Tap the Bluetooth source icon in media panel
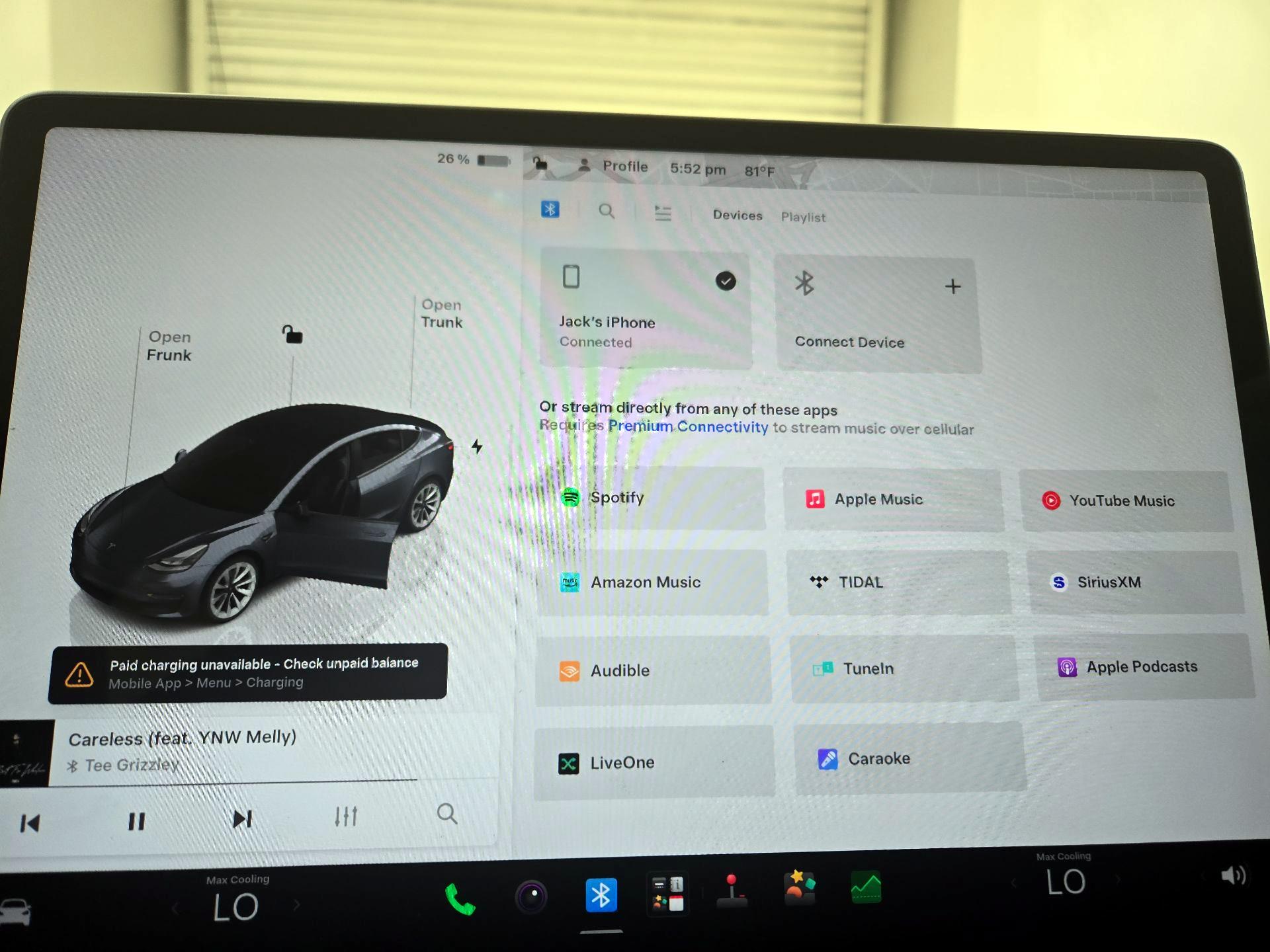 (x=550, y=210)
